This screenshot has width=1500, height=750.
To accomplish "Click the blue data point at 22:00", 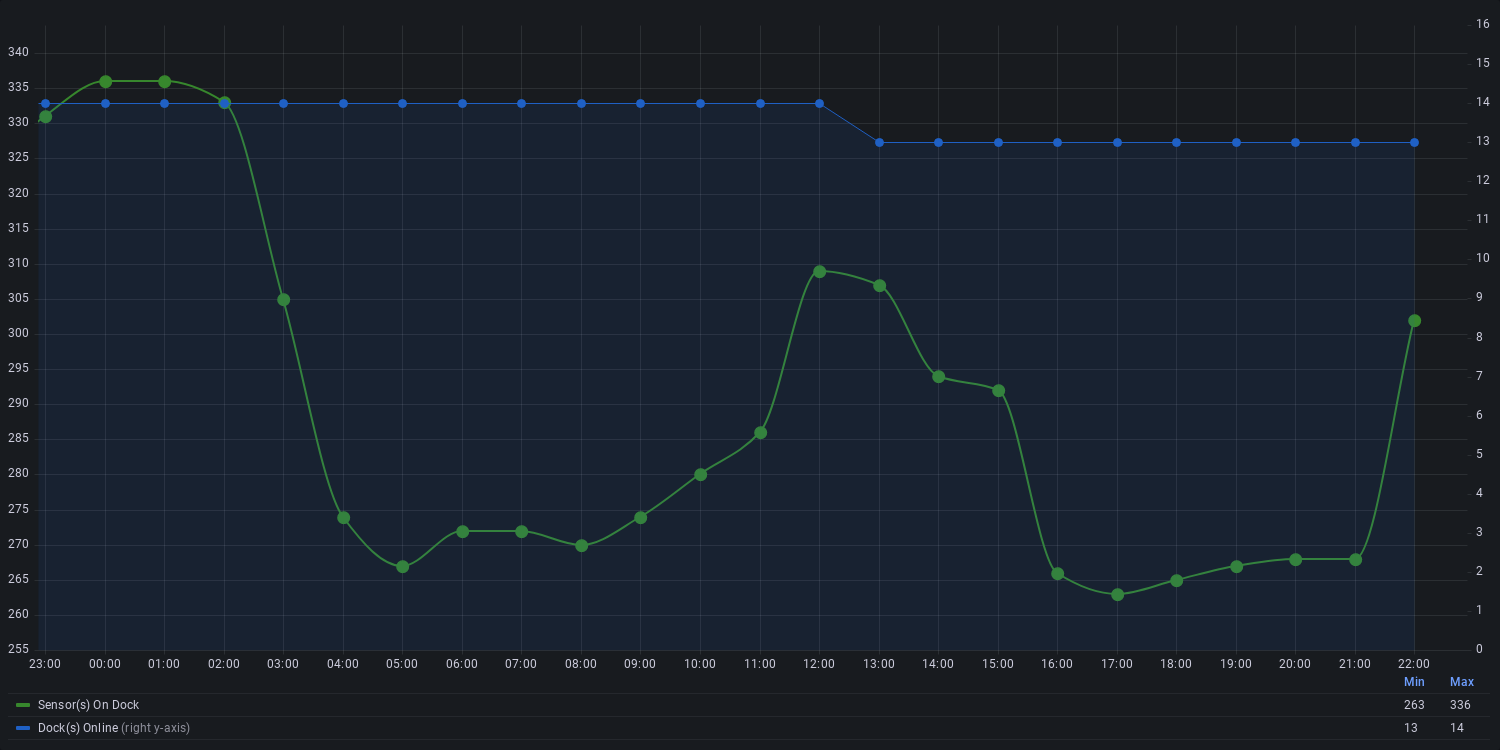I will [1414, 142].
